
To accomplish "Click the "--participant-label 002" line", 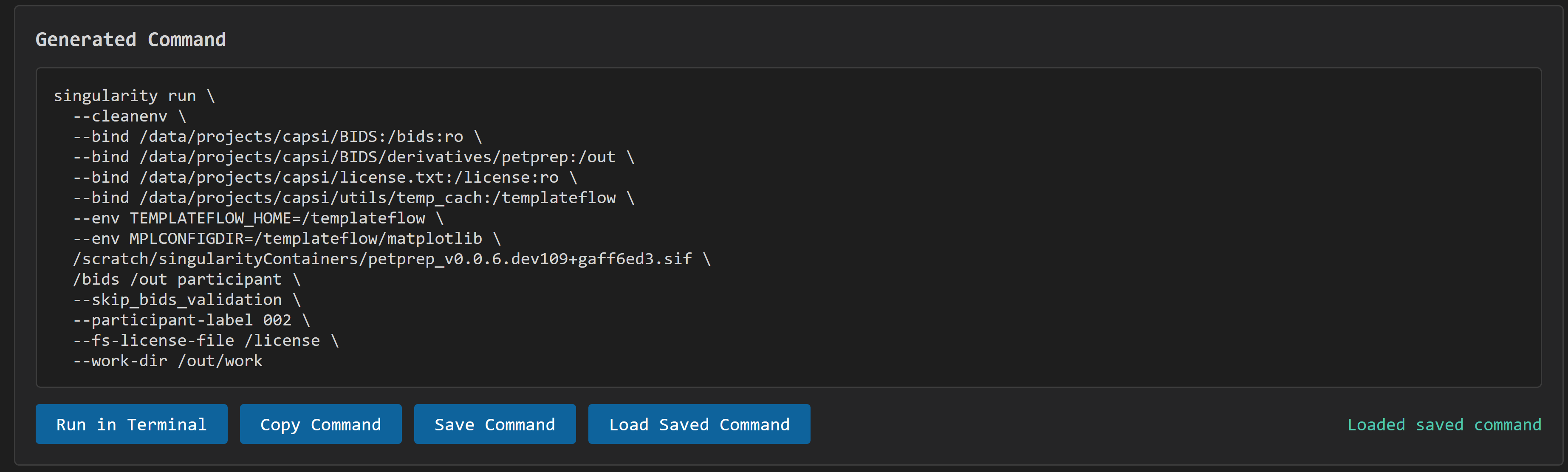I will (x=192, y=320).
